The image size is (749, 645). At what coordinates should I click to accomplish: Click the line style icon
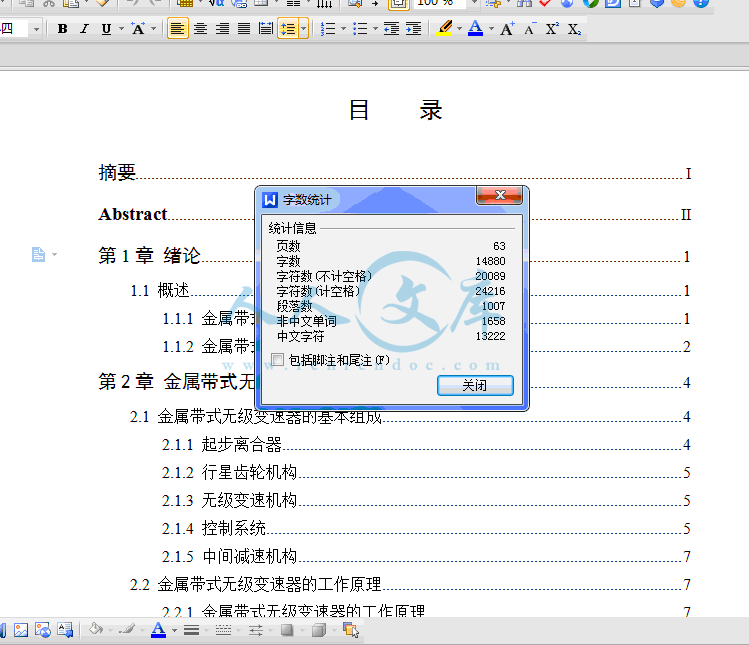tap(192, 631)
